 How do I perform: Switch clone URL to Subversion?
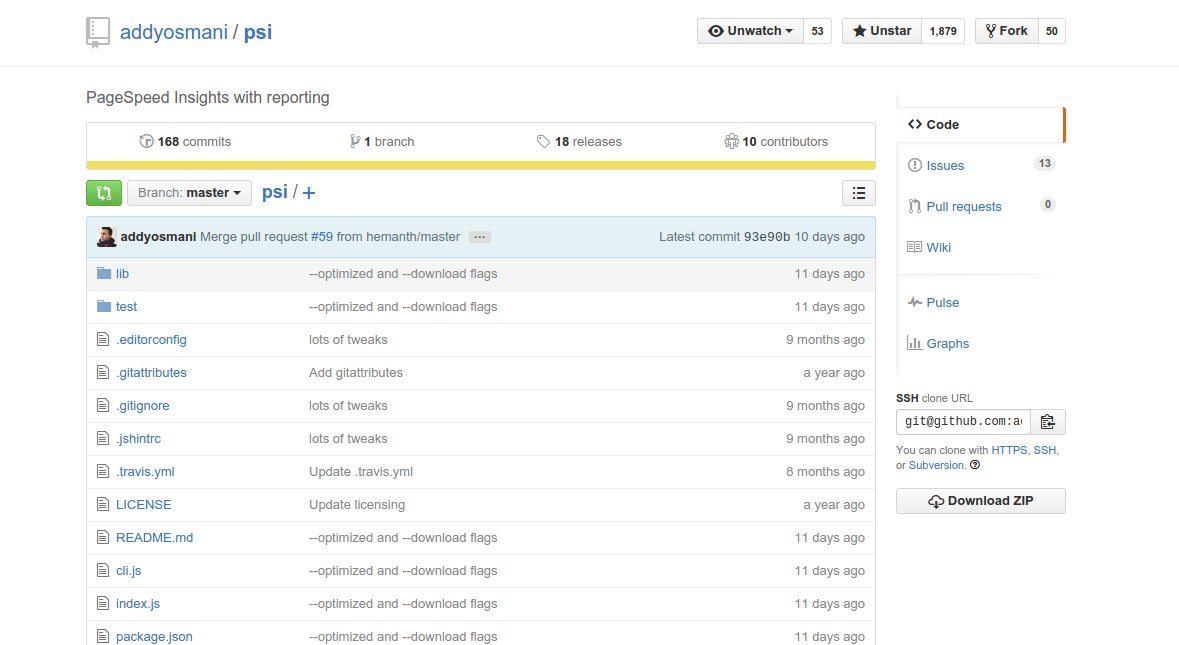(x=936, y=465)
